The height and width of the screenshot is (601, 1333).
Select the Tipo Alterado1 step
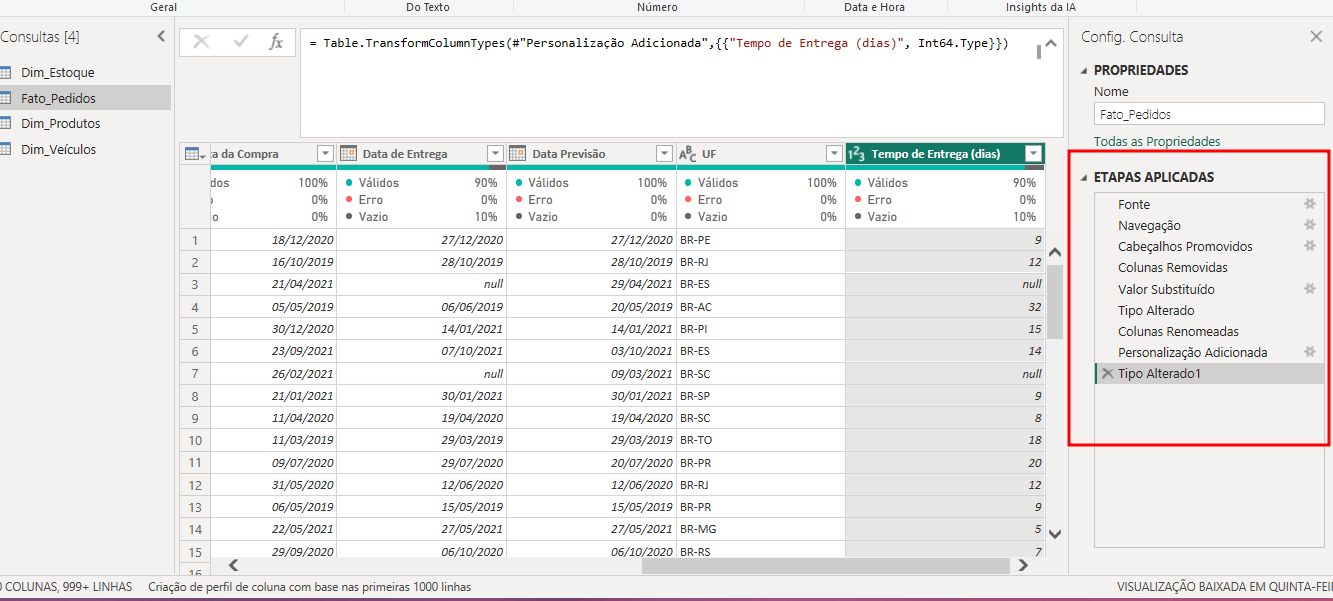pyautogui.click(x=1209, y=374)
